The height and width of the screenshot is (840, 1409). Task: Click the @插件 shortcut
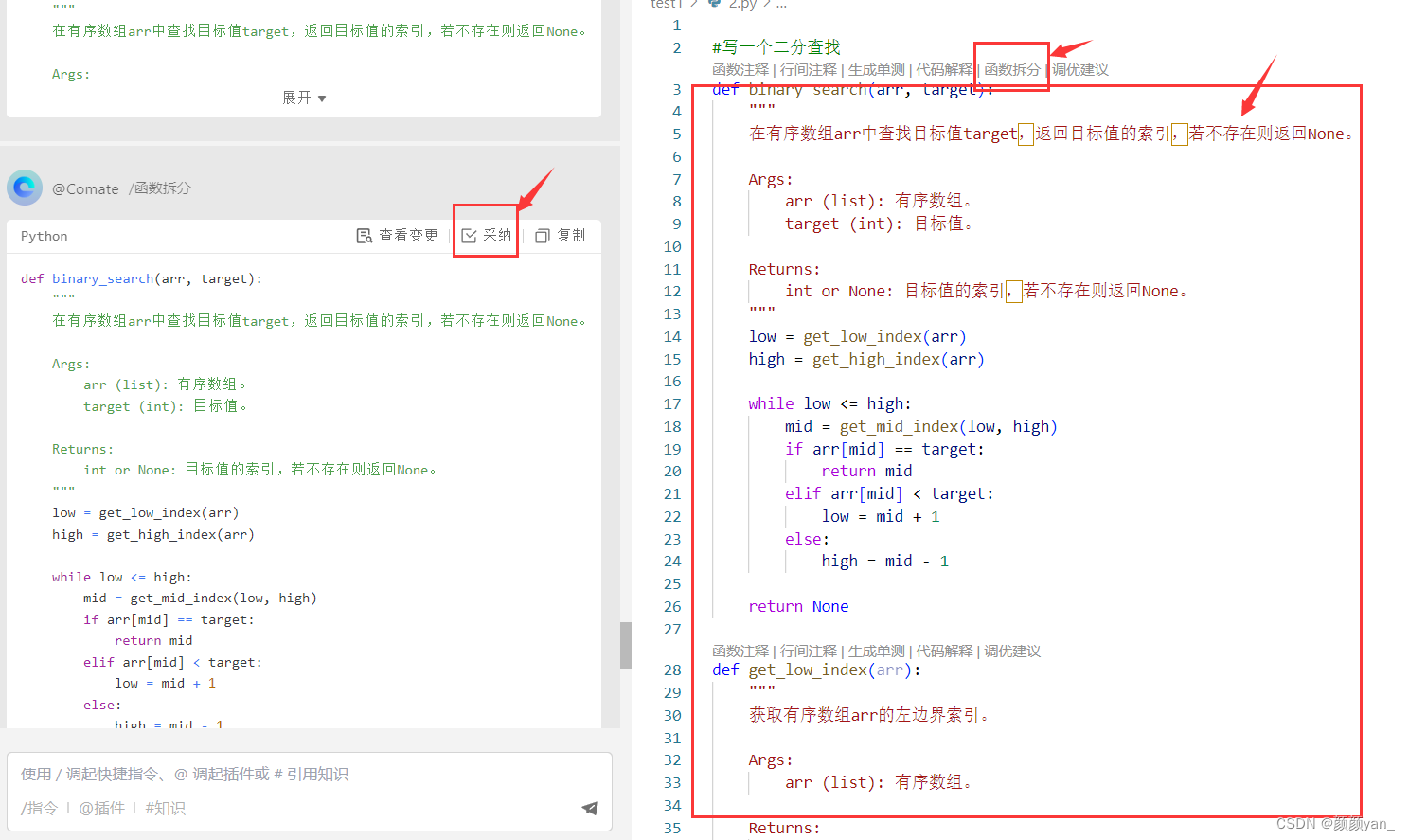102,808
